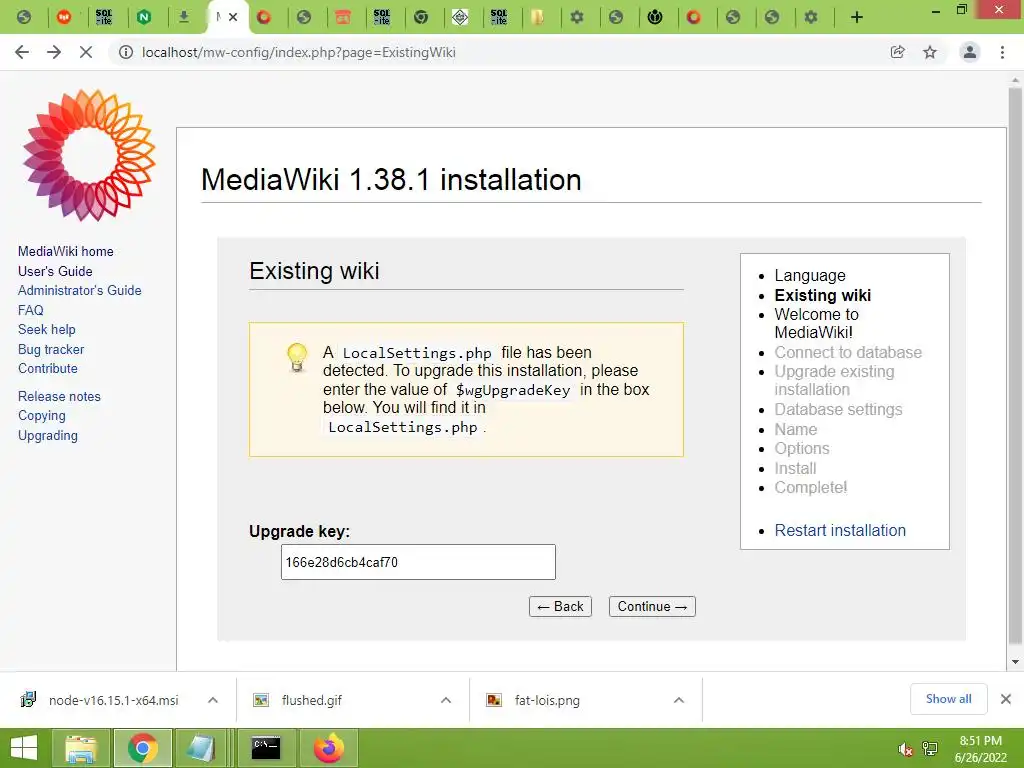This screenshot has width=1024, height=768.
Task: Click the Chrome taskbar icon
Action: coord(143,748)
